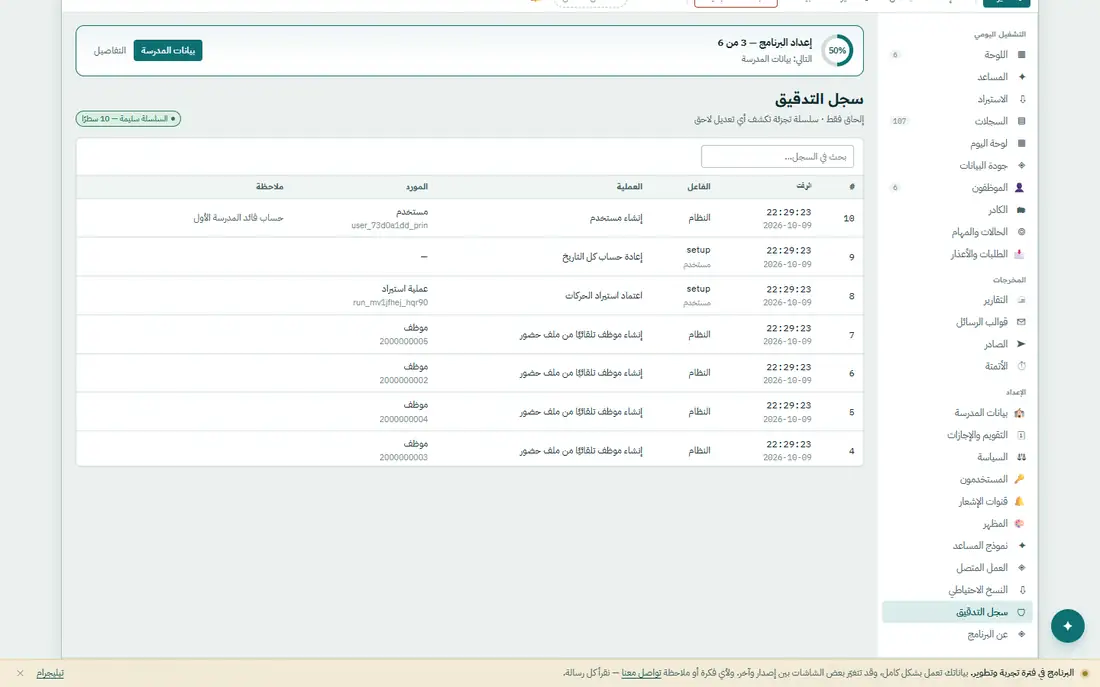Click the الطلبات والأعذار inbox icon
This screenshot has width=1100, height=687.
tap(1019, 254)
